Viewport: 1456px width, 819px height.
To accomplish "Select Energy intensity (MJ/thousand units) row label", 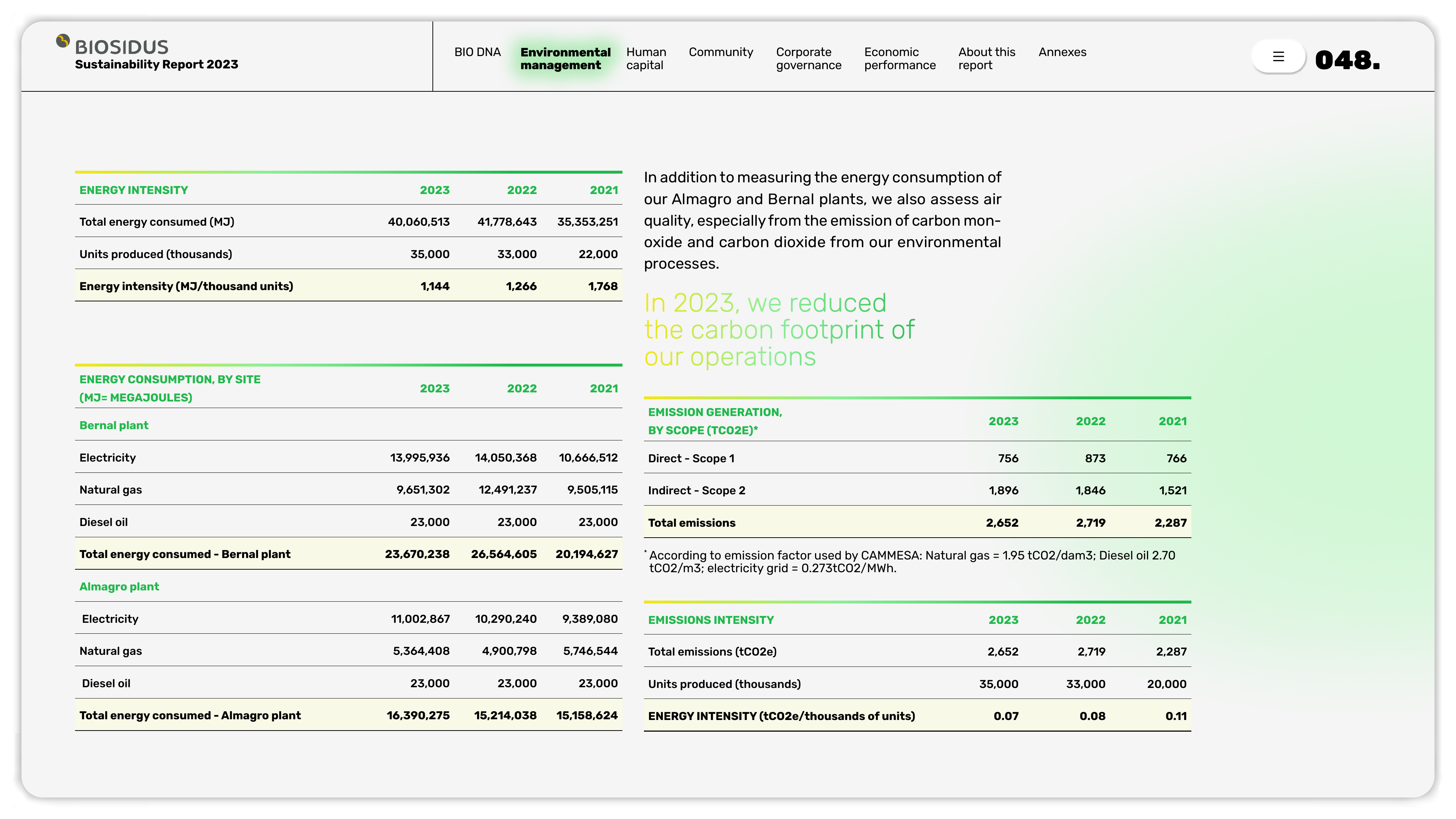I will pos(186,286).
